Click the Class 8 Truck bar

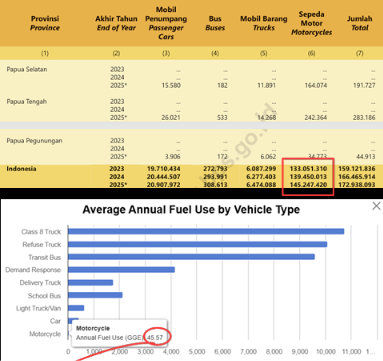point(206,231)
